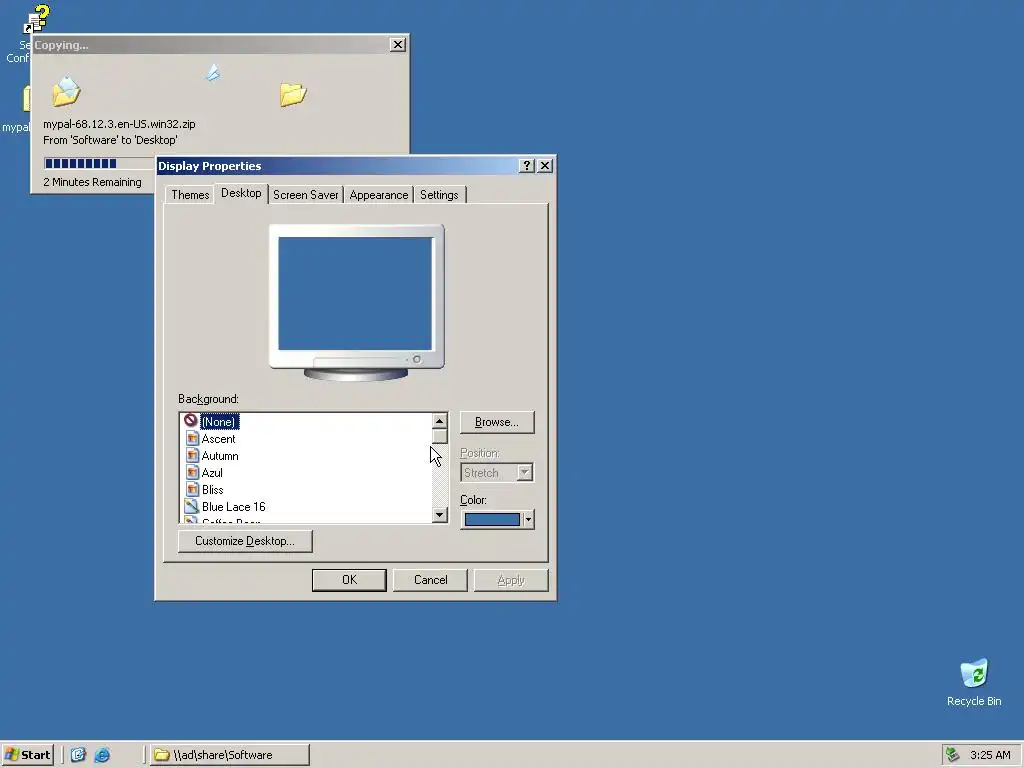Choose the Autumn background
The width and height of the screenshot is (1024, 768).
point(220,456)
